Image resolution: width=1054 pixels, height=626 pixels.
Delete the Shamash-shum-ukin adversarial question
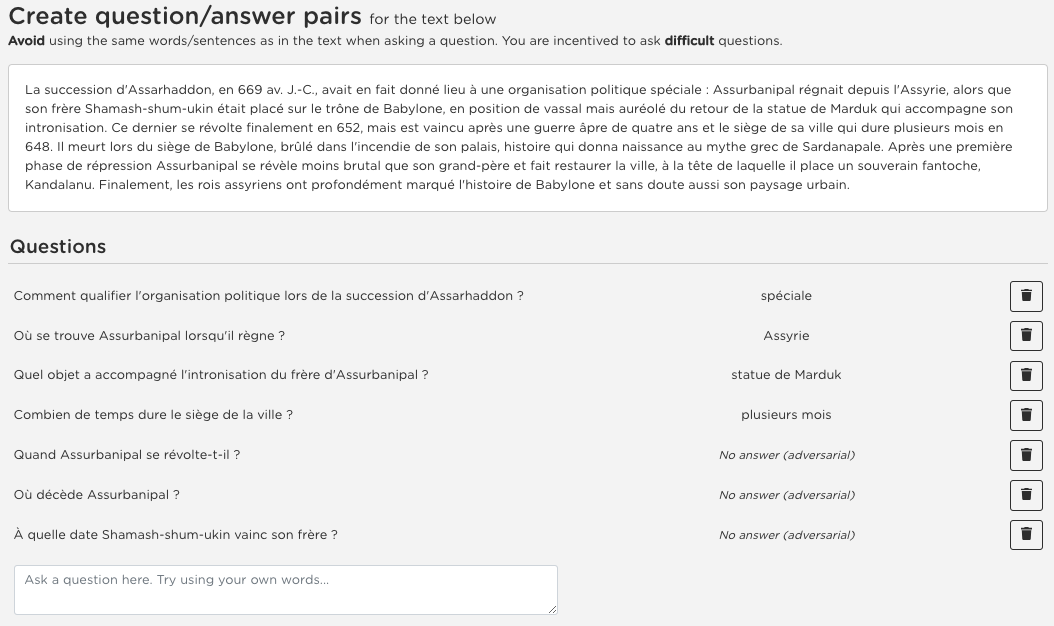[1026, 535]
